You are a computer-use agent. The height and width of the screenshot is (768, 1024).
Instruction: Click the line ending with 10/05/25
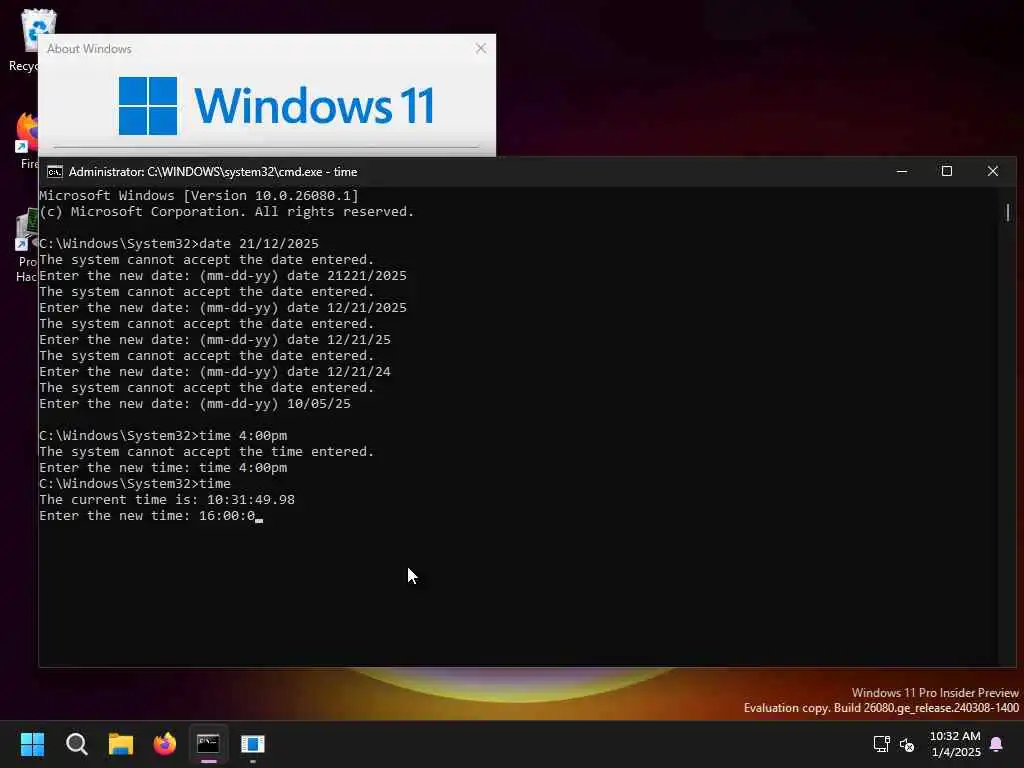point(195,404)
